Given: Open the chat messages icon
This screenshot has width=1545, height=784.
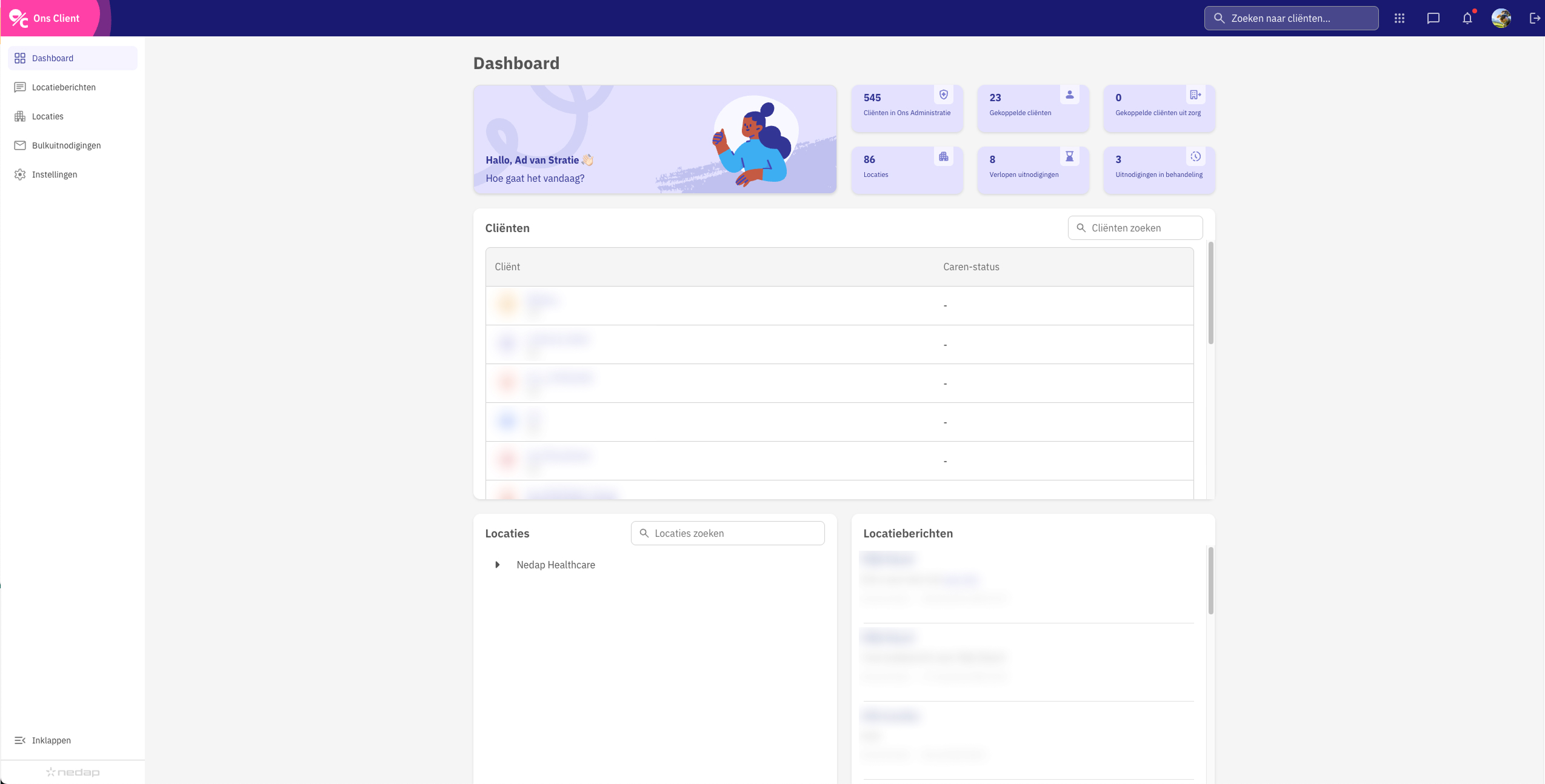Looking at the screenshot, I should coord(1433,18).
